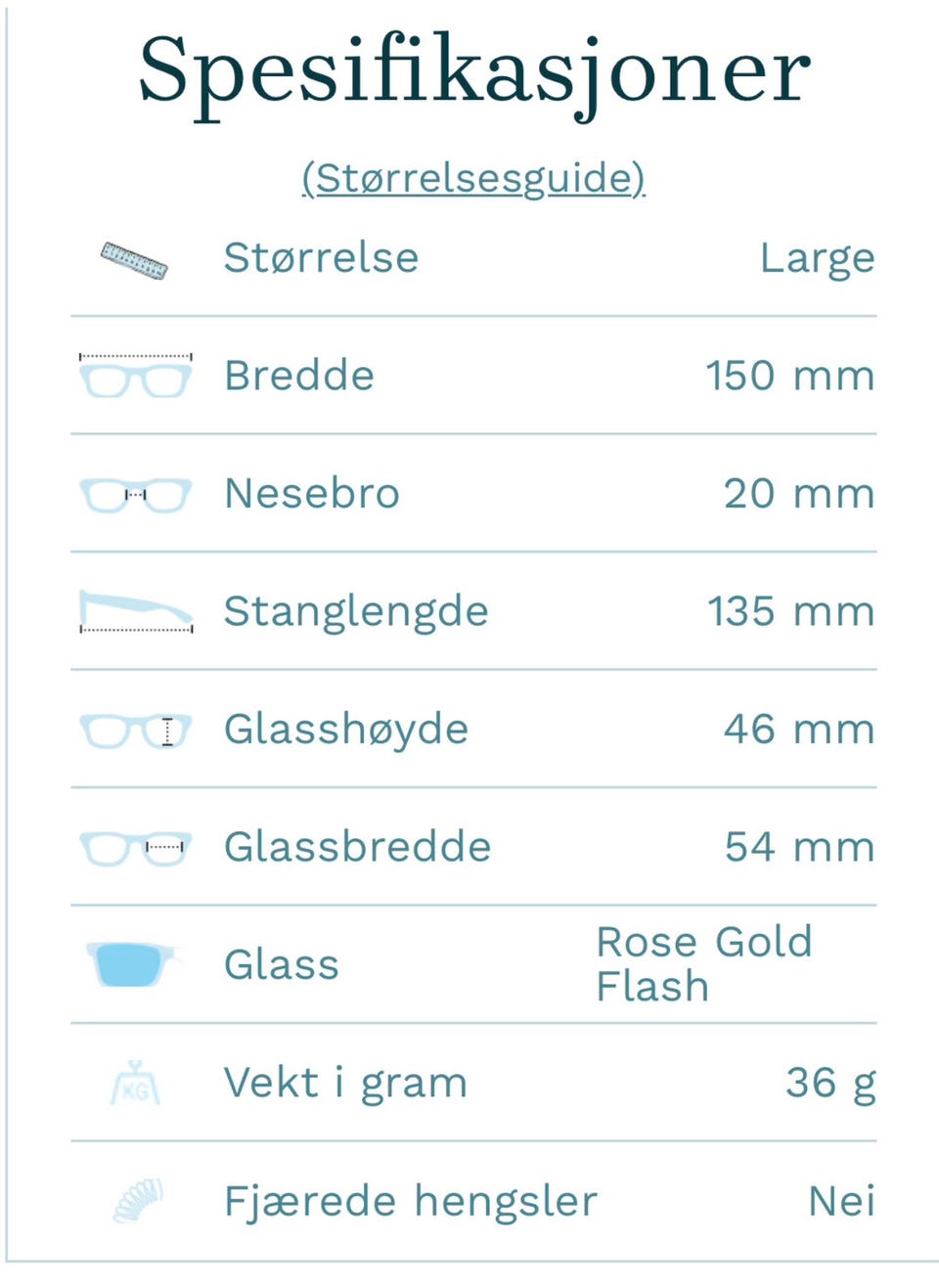Click the Fjærede hengsler label

pos(410,1202)
